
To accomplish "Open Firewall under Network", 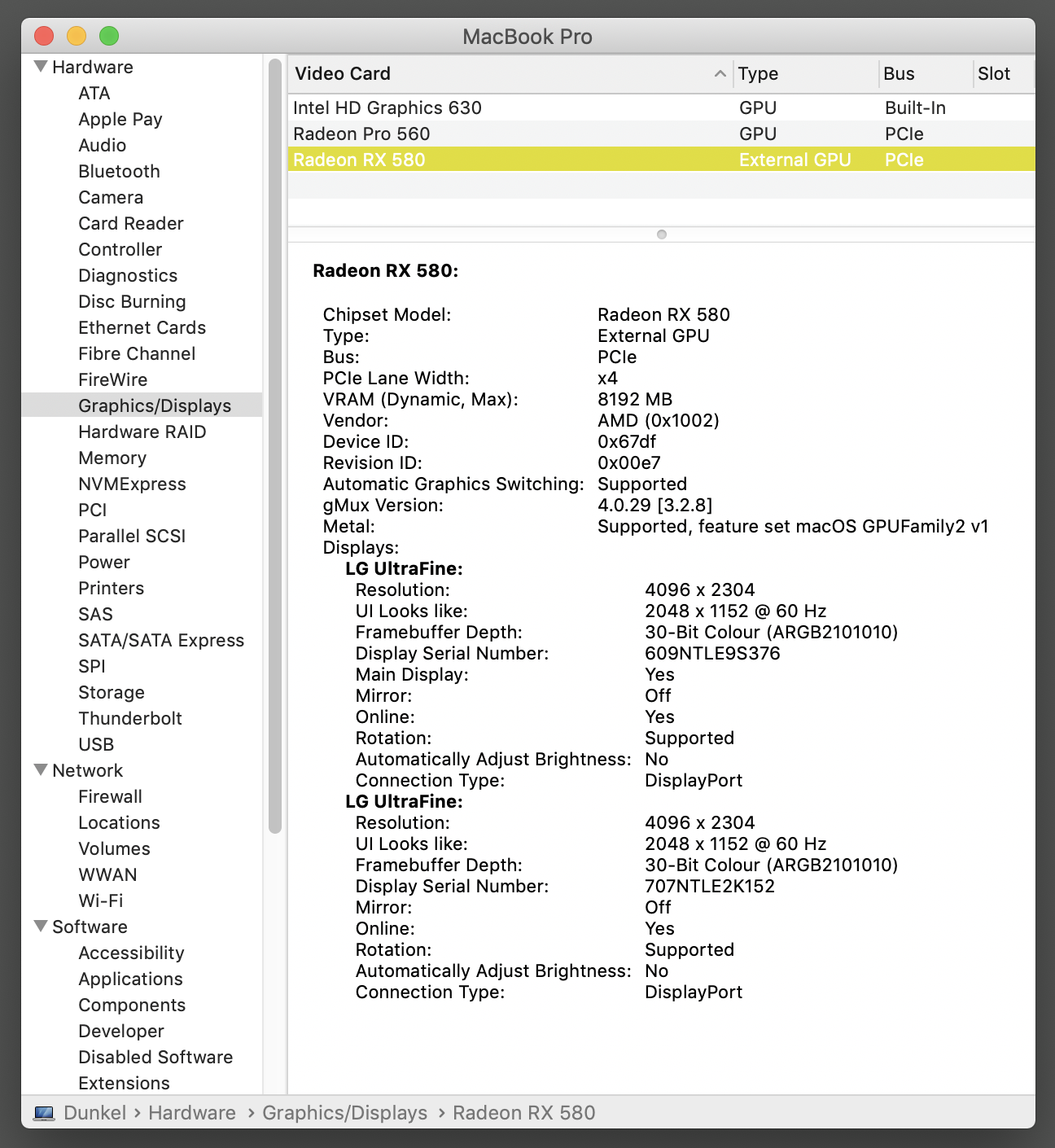I will point(111,796).
